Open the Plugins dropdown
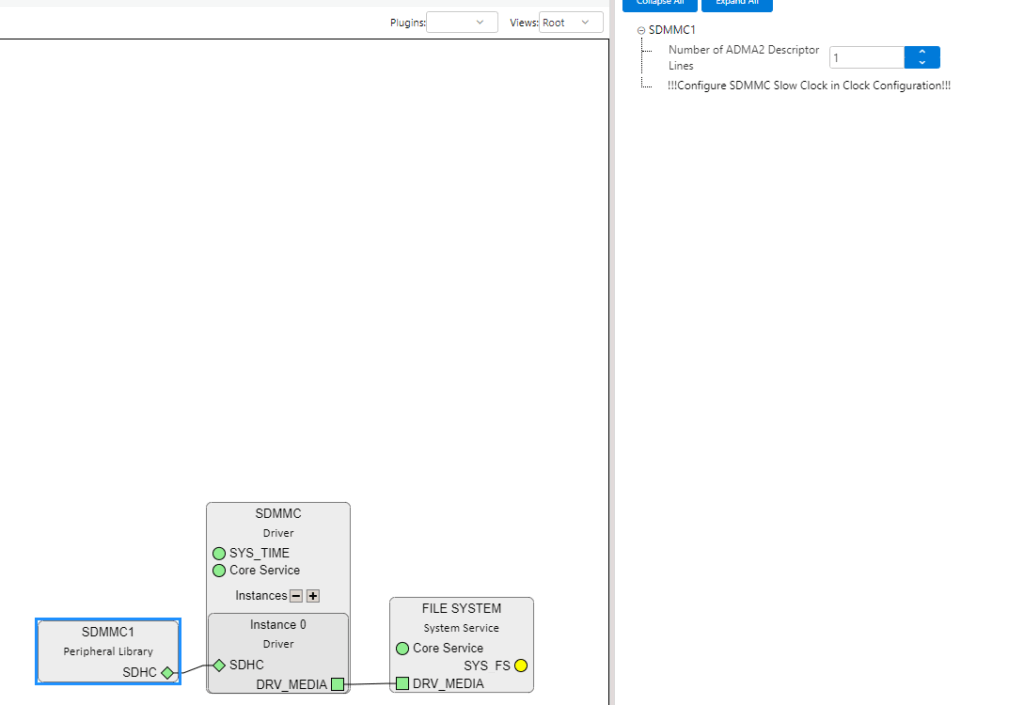The width and height of the screenshot is (1024, 705). tap(462, 22)
